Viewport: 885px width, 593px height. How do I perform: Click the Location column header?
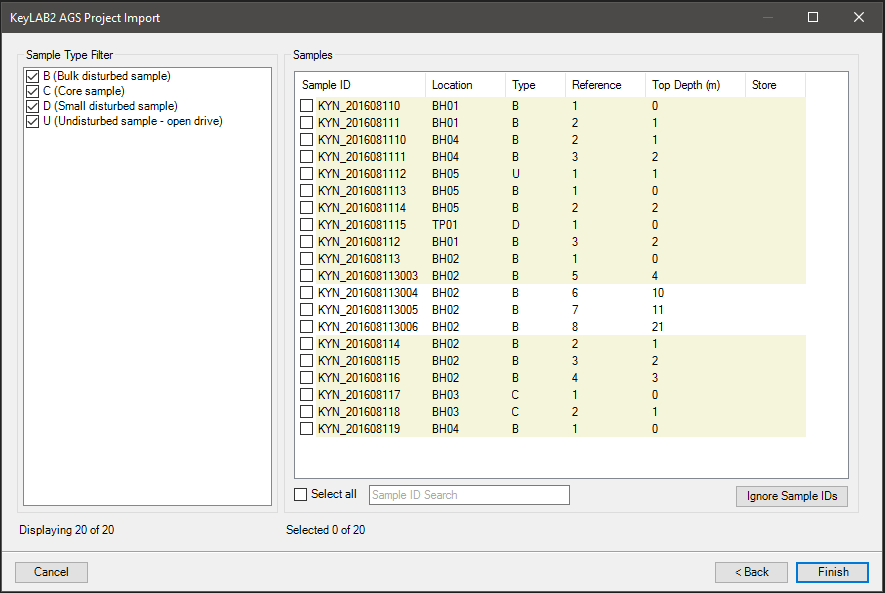coord(450,85)
